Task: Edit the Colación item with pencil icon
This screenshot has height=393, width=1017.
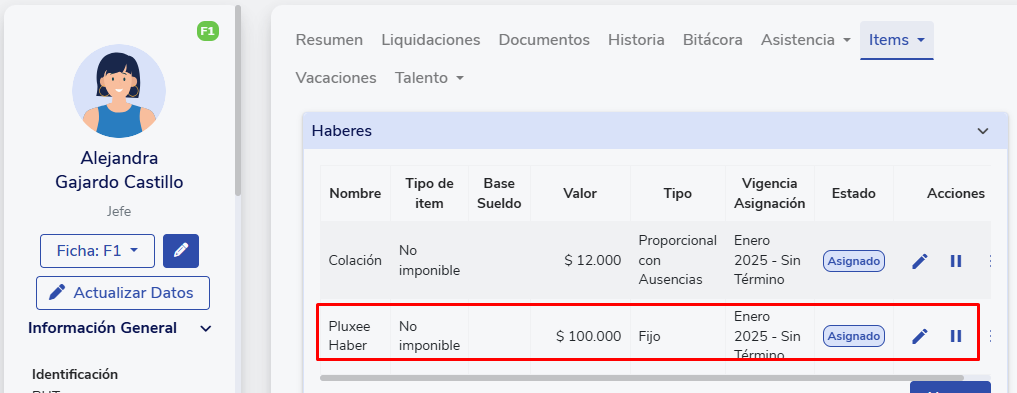Action: 920,261
